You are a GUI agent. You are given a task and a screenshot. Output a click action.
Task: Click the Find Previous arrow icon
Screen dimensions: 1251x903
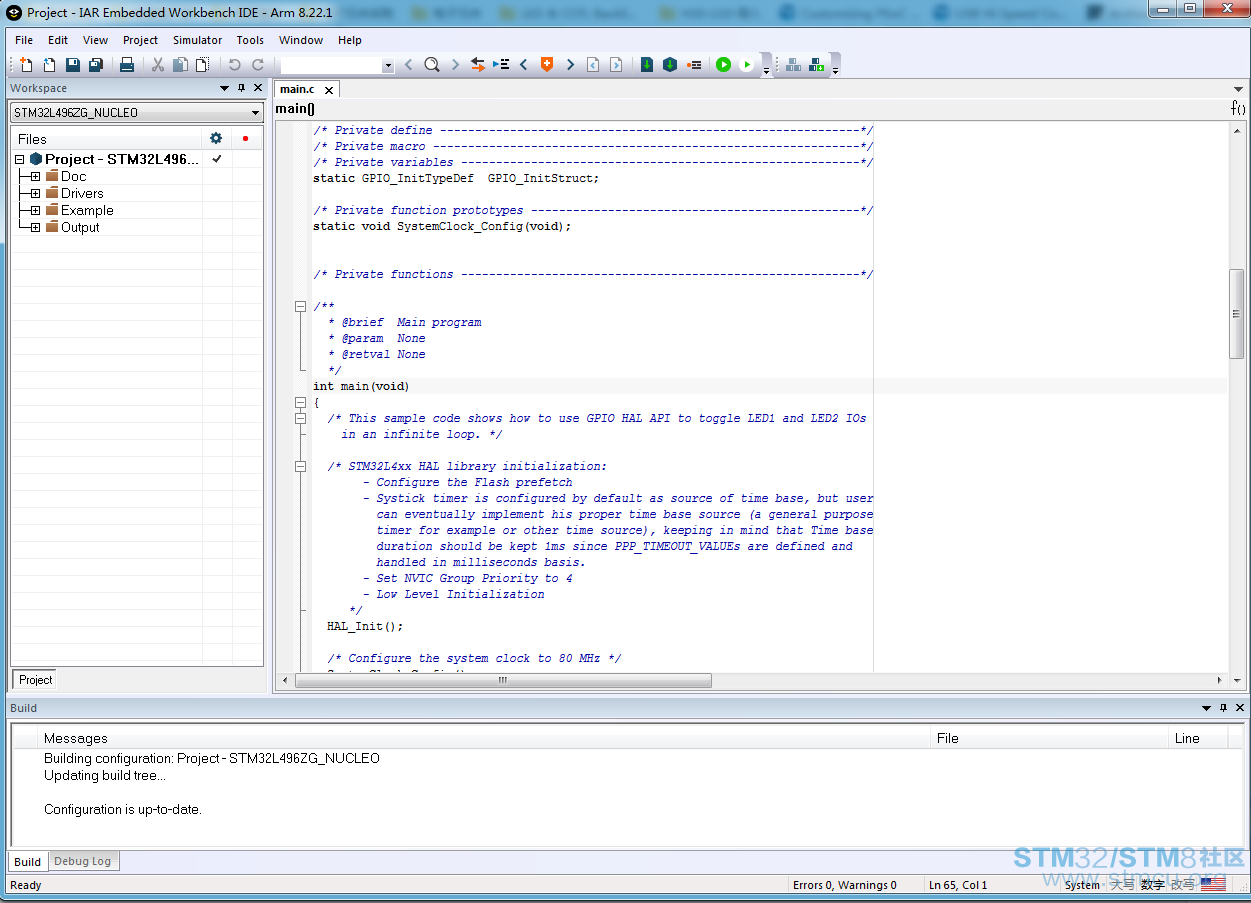pyautogui.click(x=408, y=65)
